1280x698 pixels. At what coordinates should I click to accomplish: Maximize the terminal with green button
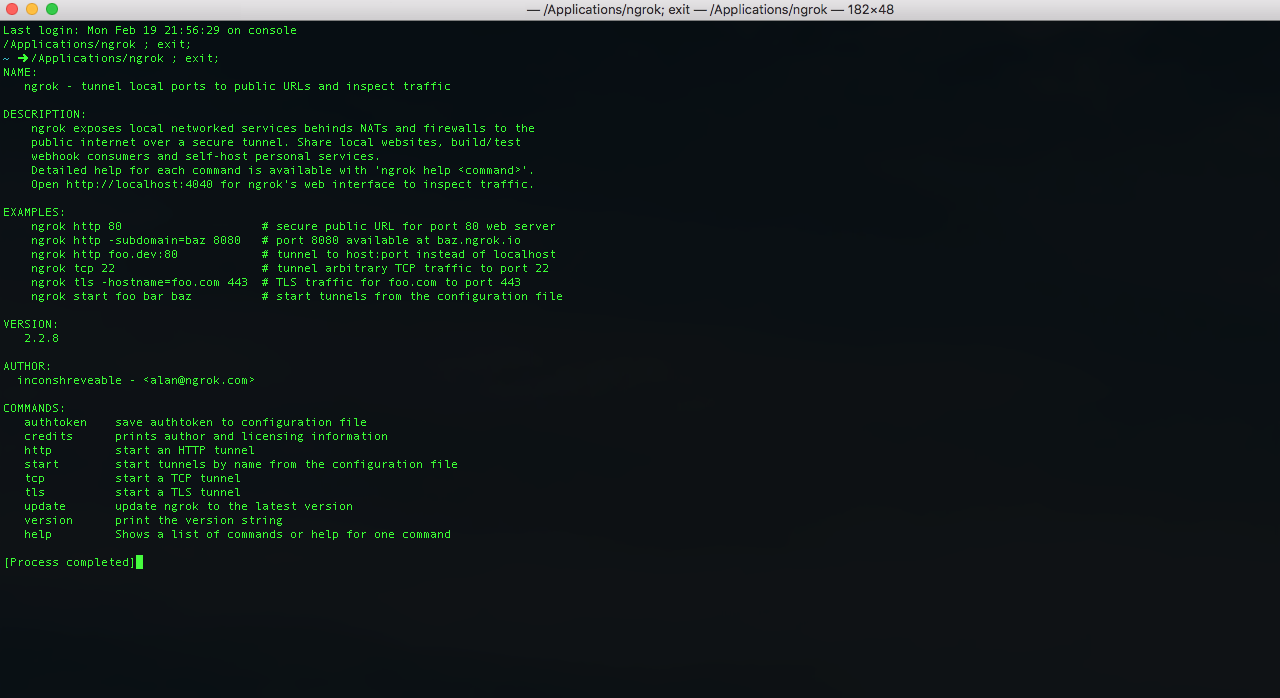pyautogui.click(x=52, y=9)
